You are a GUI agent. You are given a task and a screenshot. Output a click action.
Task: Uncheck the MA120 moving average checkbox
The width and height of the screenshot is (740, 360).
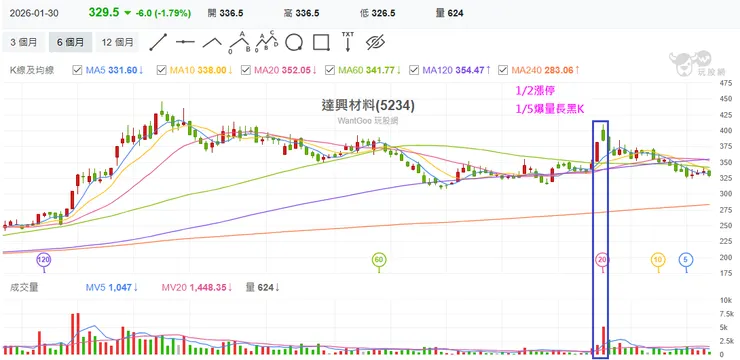[x=414, y=70]
